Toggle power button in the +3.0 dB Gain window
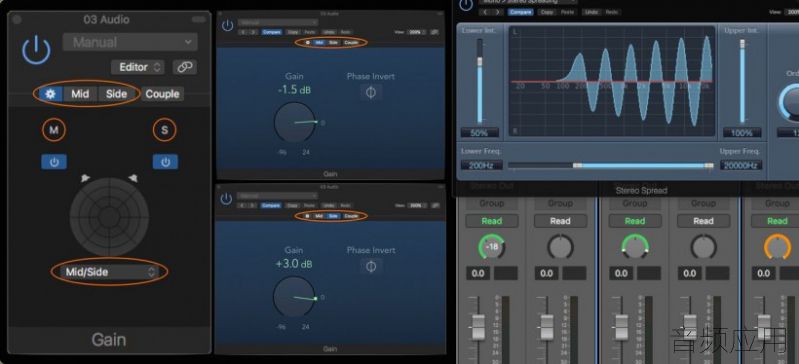 point(226,198)
